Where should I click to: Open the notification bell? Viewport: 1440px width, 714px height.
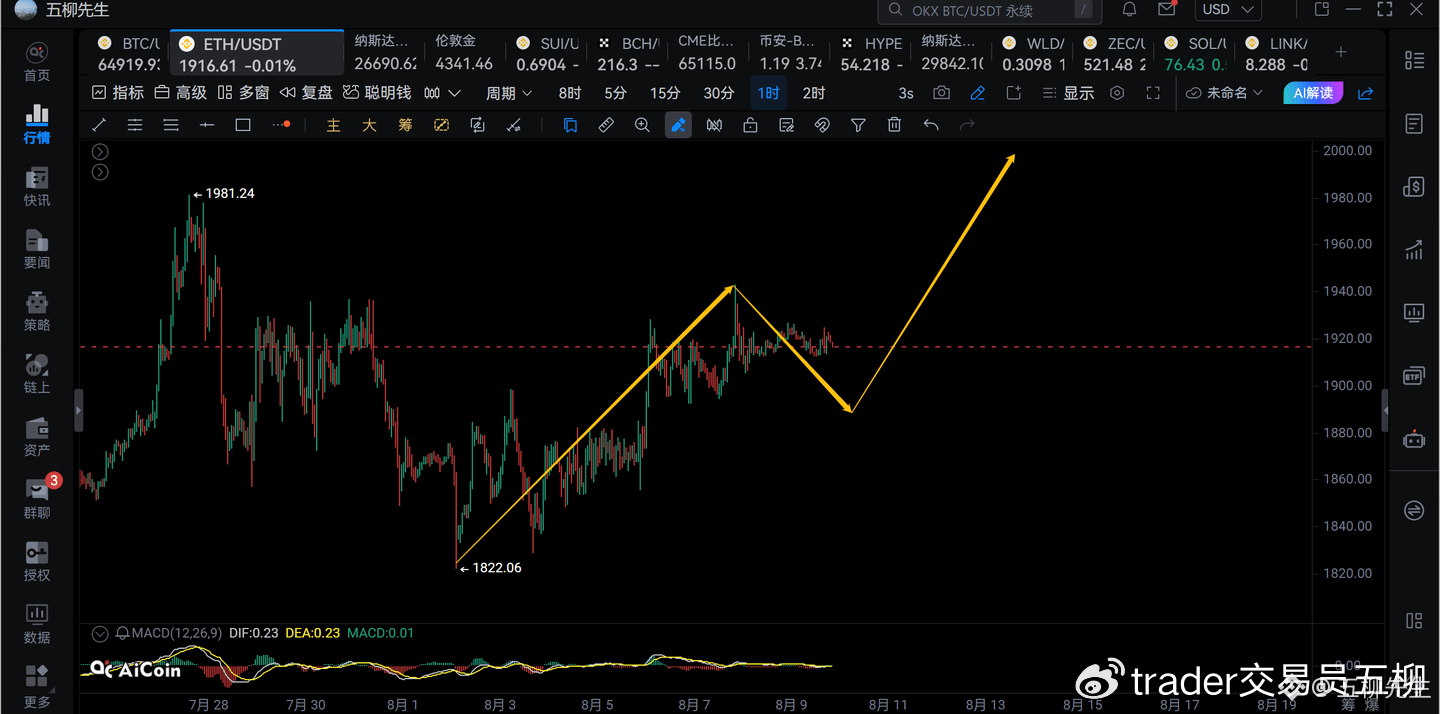pos(1129,10)
